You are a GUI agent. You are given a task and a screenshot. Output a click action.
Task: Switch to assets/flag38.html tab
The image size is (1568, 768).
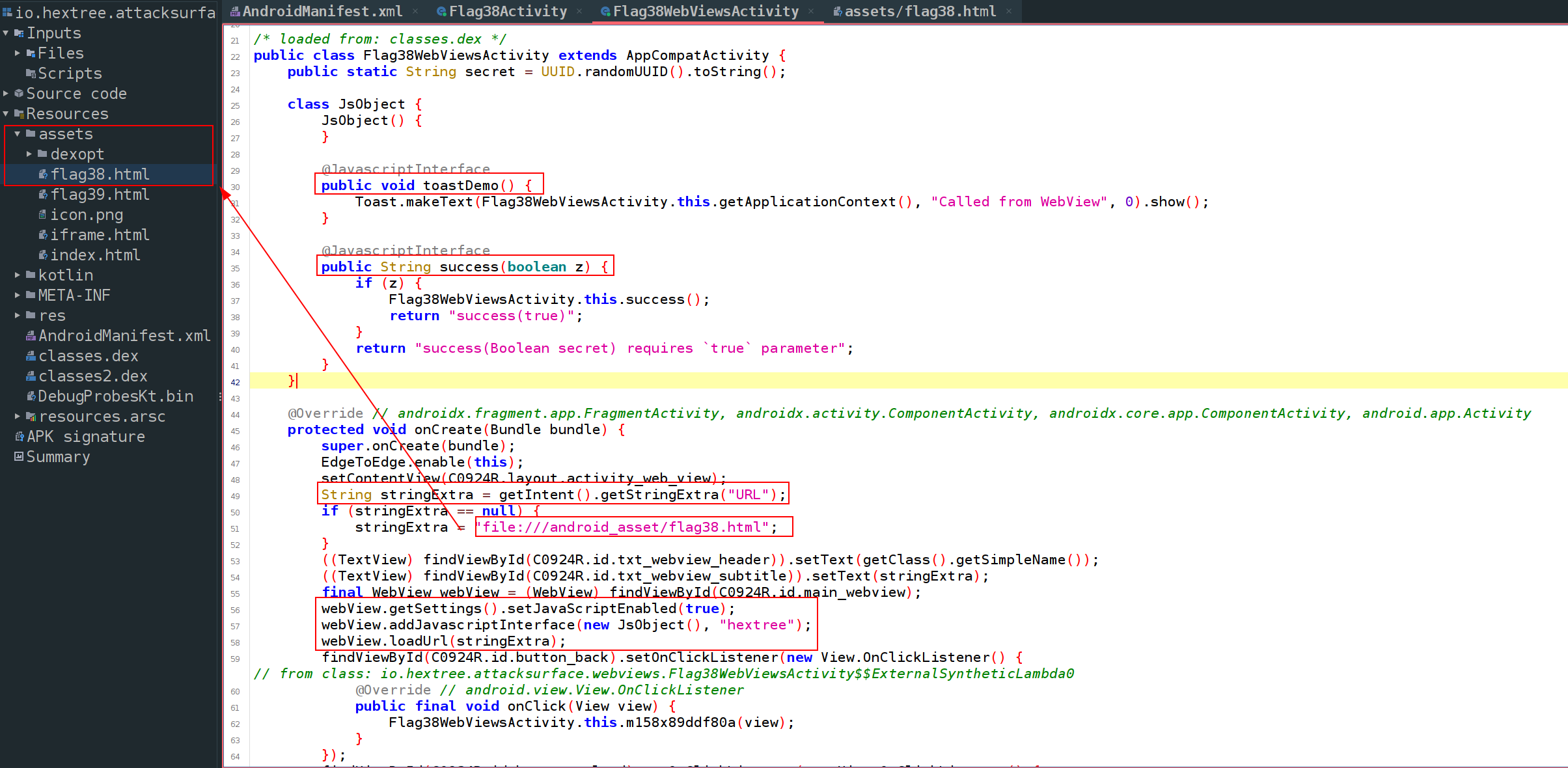920,11
